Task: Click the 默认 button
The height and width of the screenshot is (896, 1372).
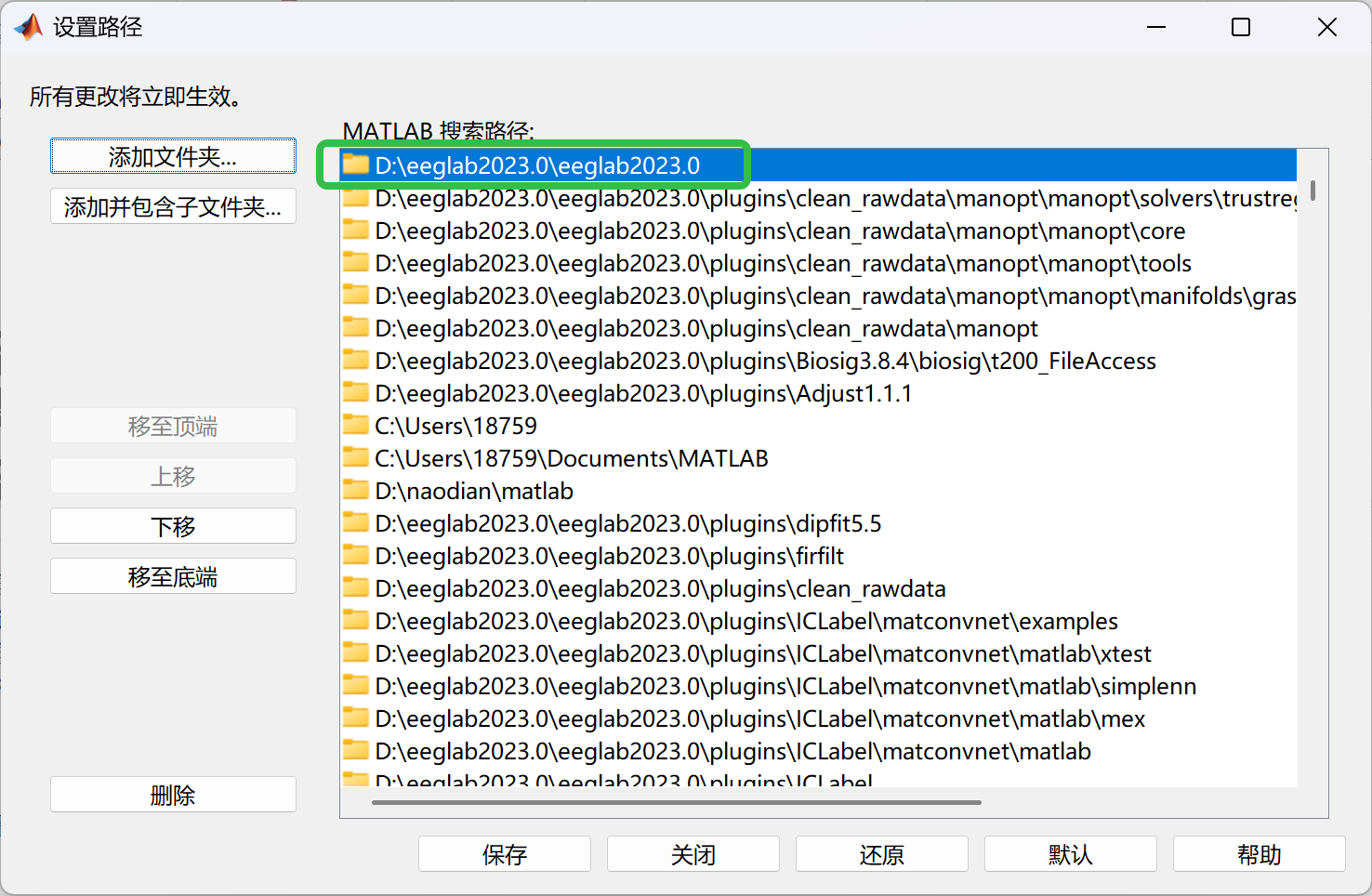Action: click(1071, 854)
